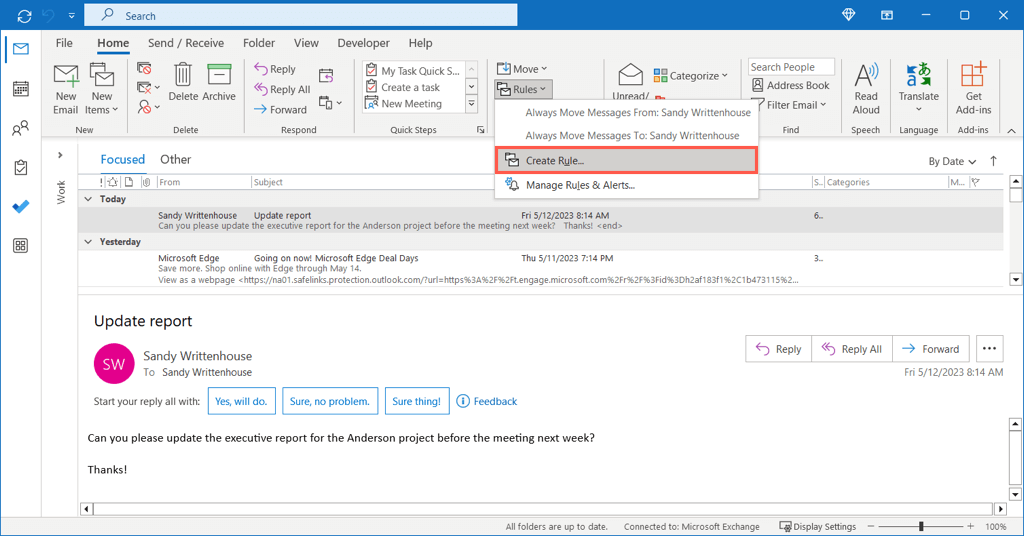Expand the Quick Steps gallery
The image size is (1024, 536).
coord(472,104)
